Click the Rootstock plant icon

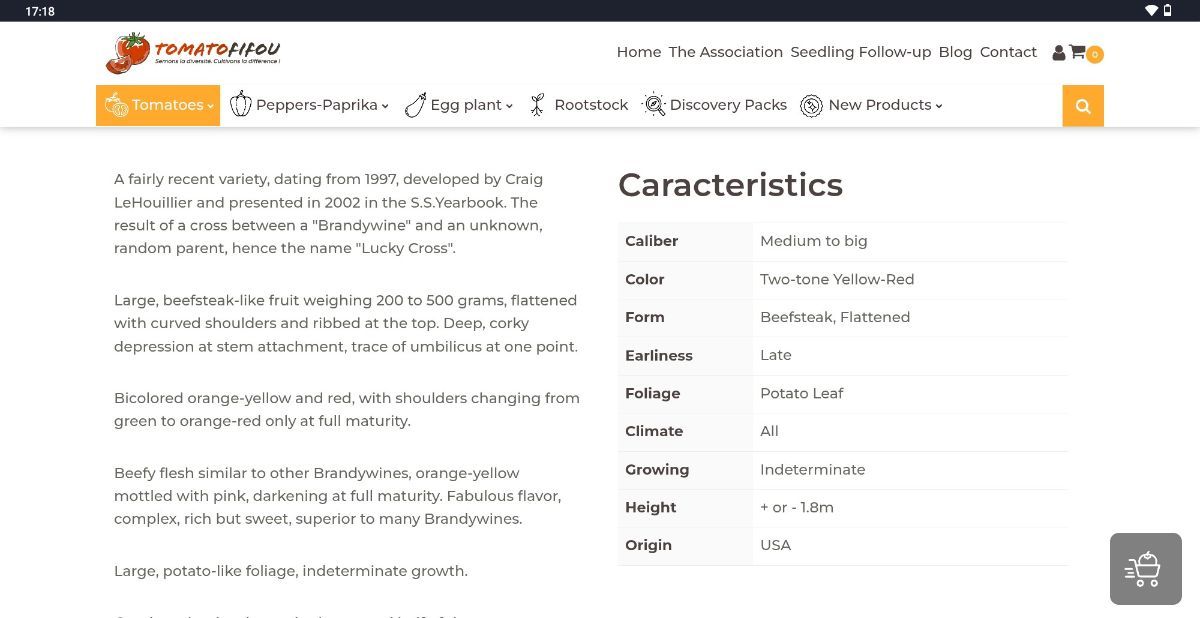(x=537, y=105)
